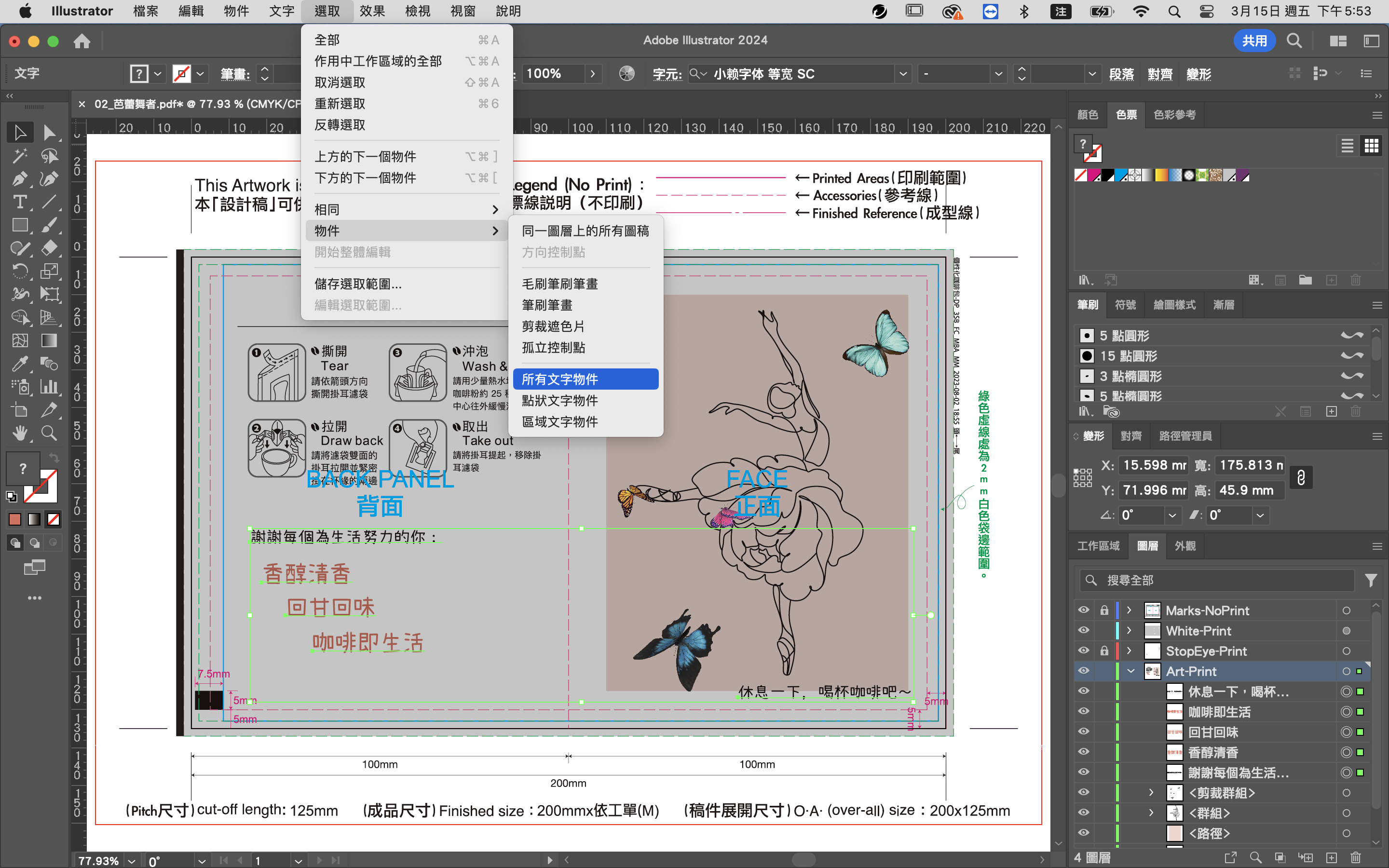
Task: Expand the Marks-NoPrint layer
Action: (x=1129, y=610)
